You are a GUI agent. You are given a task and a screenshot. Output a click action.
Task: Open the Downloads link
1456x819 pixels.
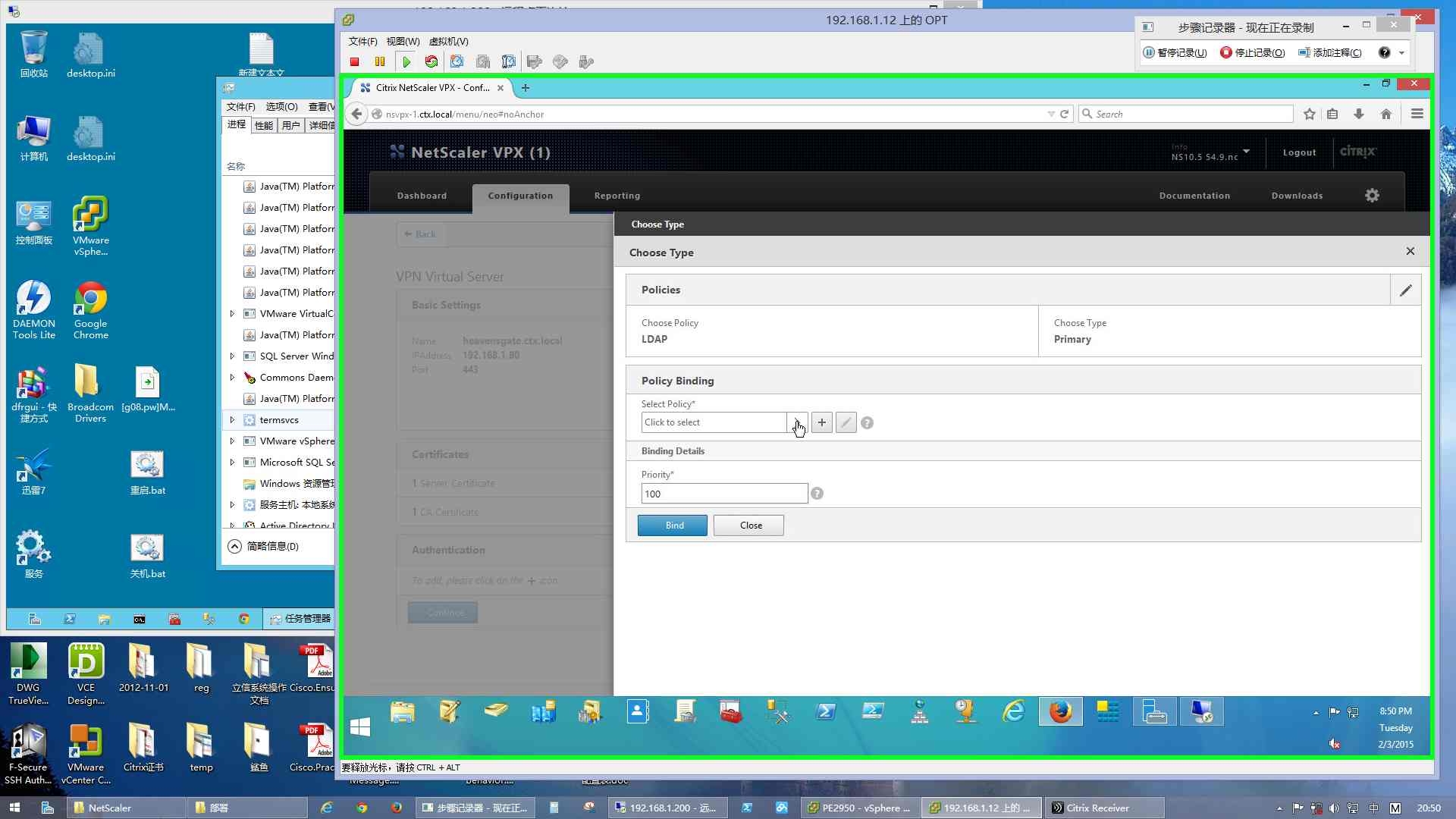pyautogui.click(x=1297, y=196)
